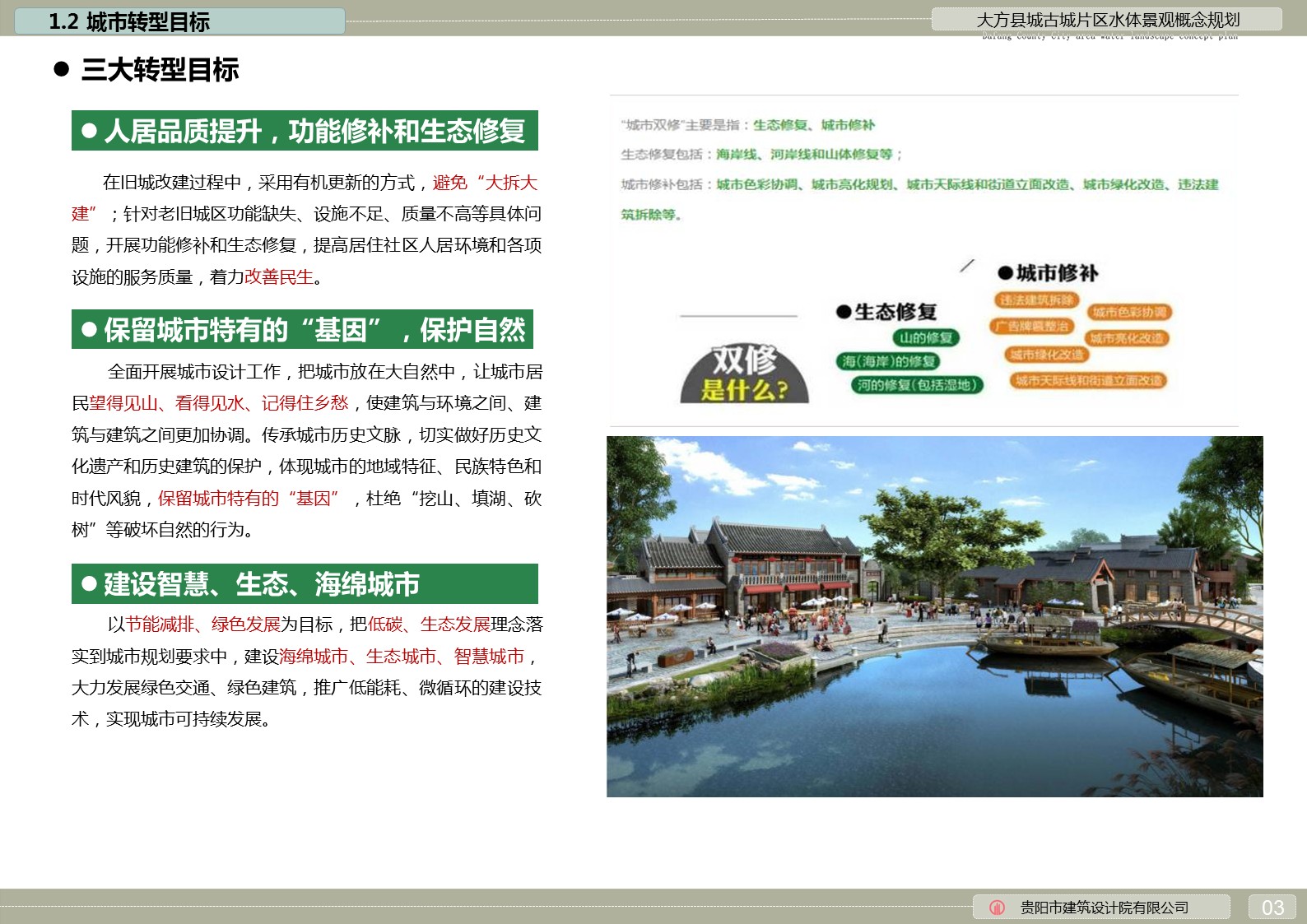
Task: Click the orange 城市天际线和街道立面改造 tag
Action: 1088,380
